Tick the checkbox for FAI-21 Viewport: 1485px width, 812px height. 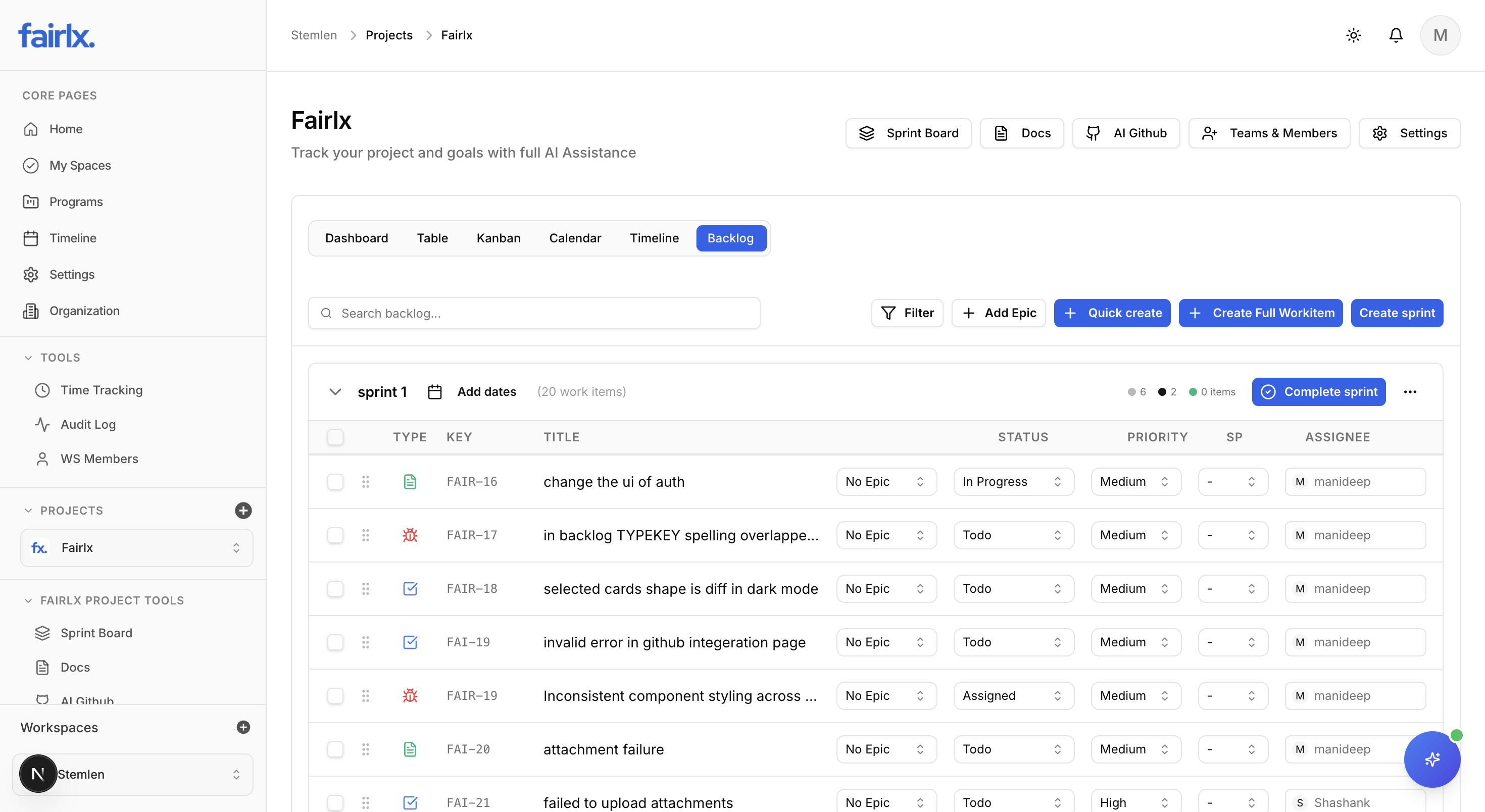tap(335, 803)
